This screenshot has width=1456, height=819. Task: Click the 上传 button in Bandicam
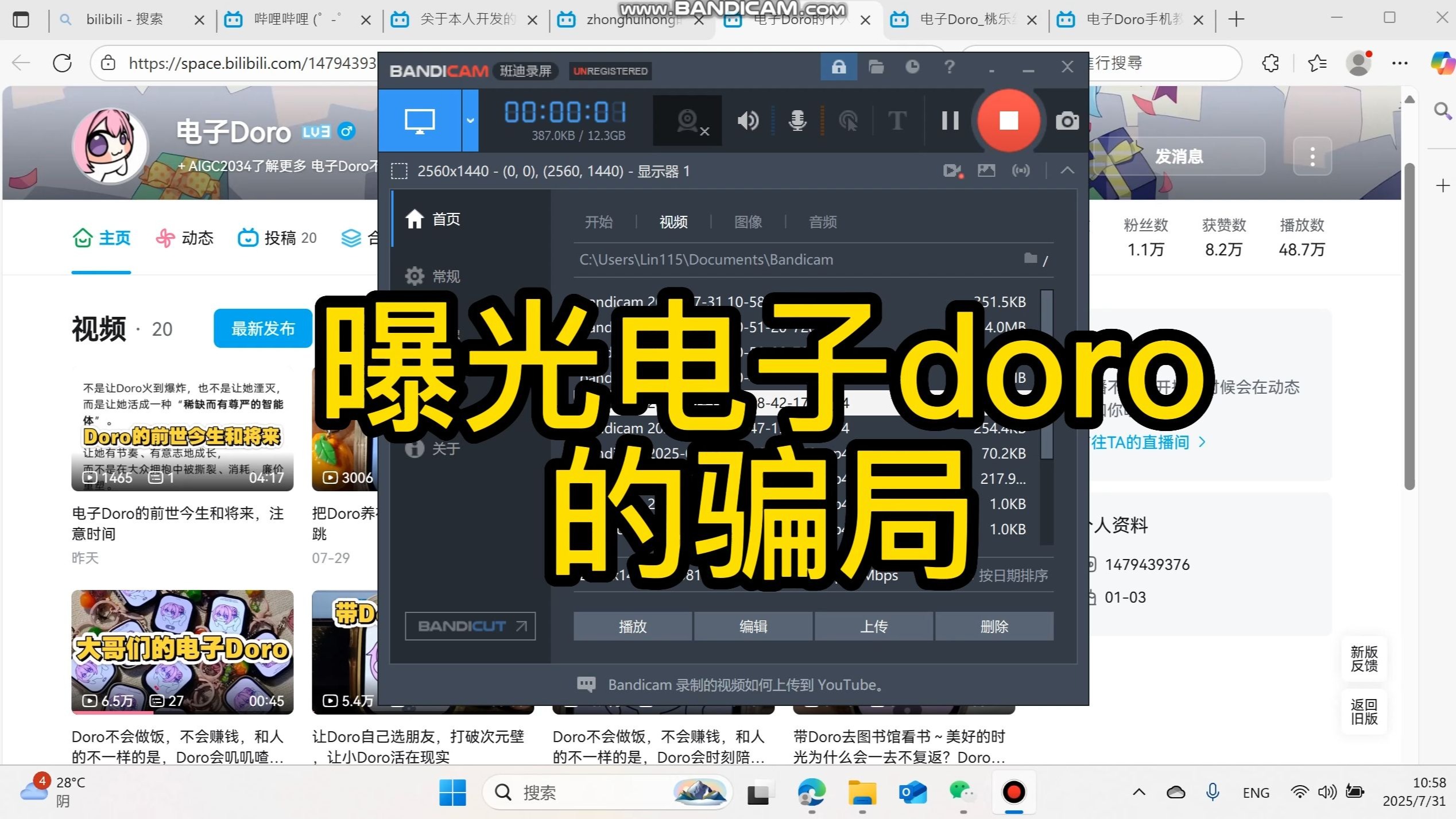pos(874,626)
